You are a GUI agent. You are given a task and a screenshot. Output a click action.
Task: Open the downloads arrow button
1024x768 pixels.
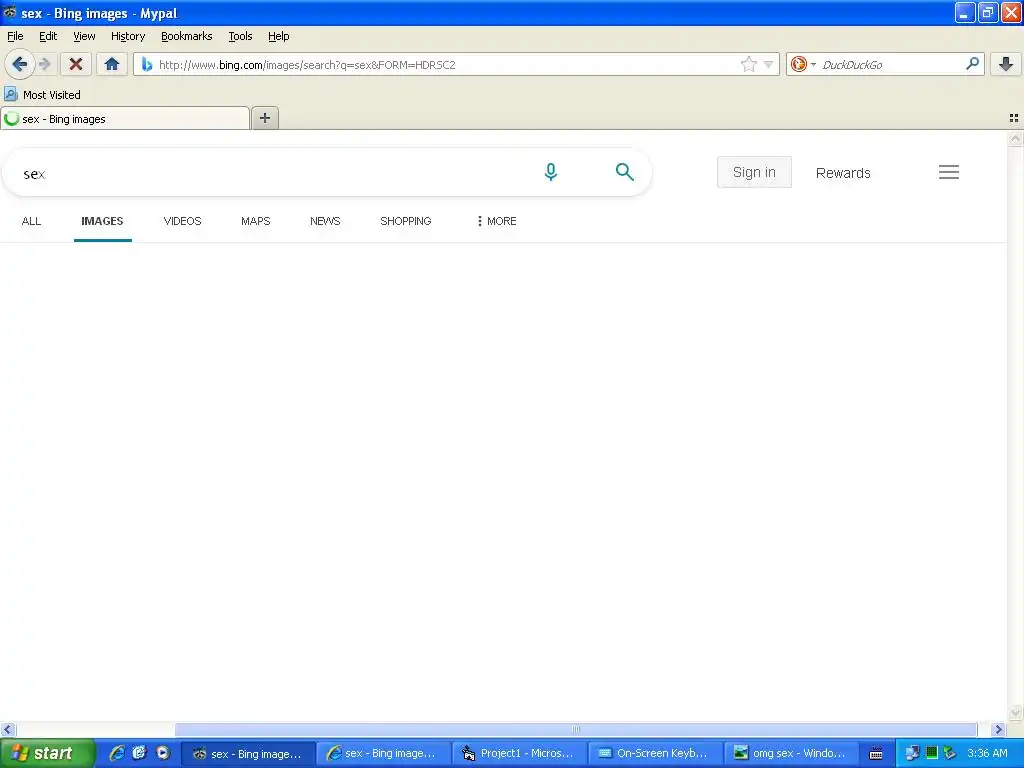pyautogui.click(x=1006, y=64)
